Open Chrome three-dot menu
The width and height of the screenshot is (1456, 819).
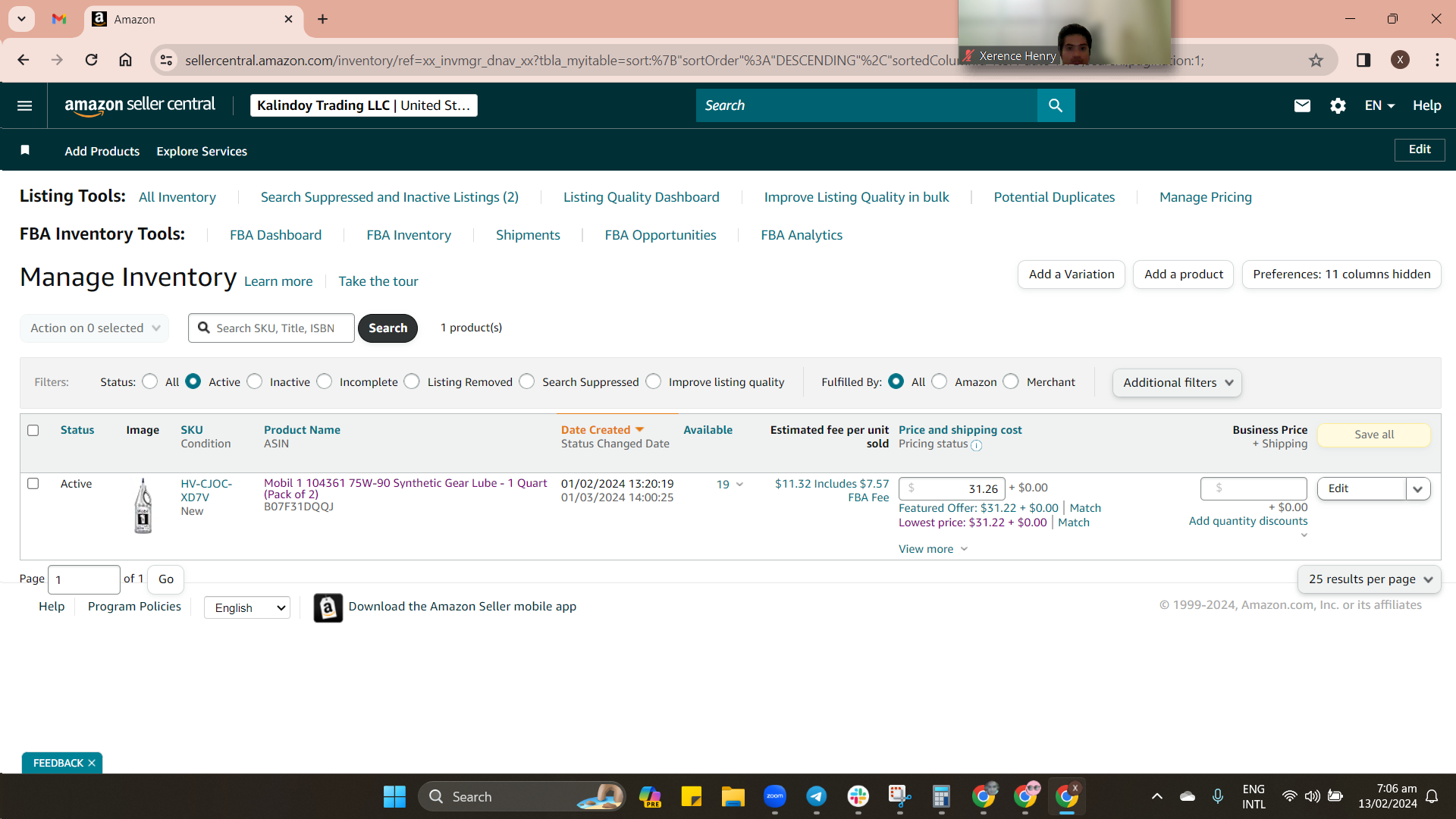pyautogui.click(x=1437, y=60)
